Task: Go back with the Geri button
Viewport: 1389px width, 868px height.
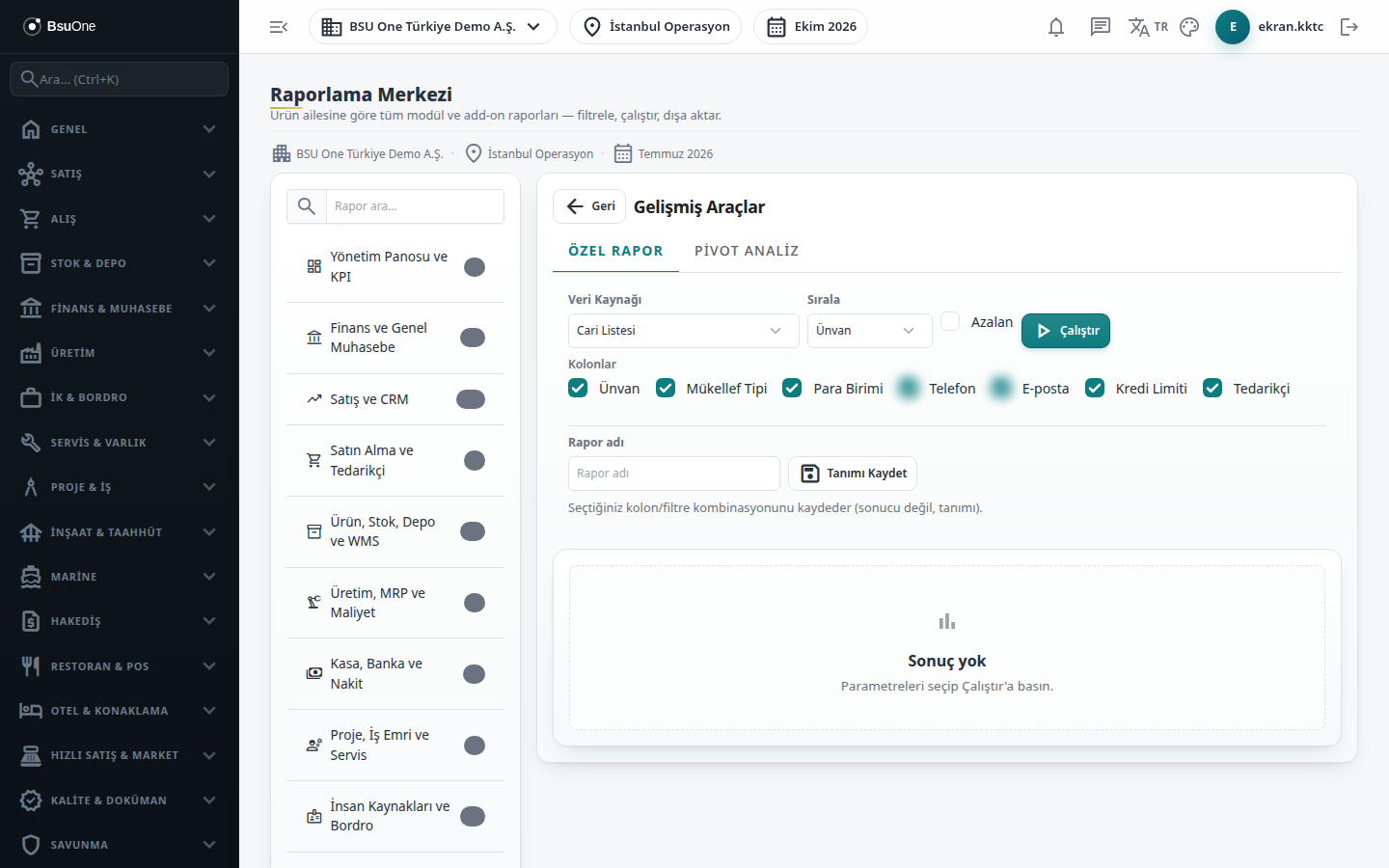Action: pyautogui.click(x=589, y=206)
